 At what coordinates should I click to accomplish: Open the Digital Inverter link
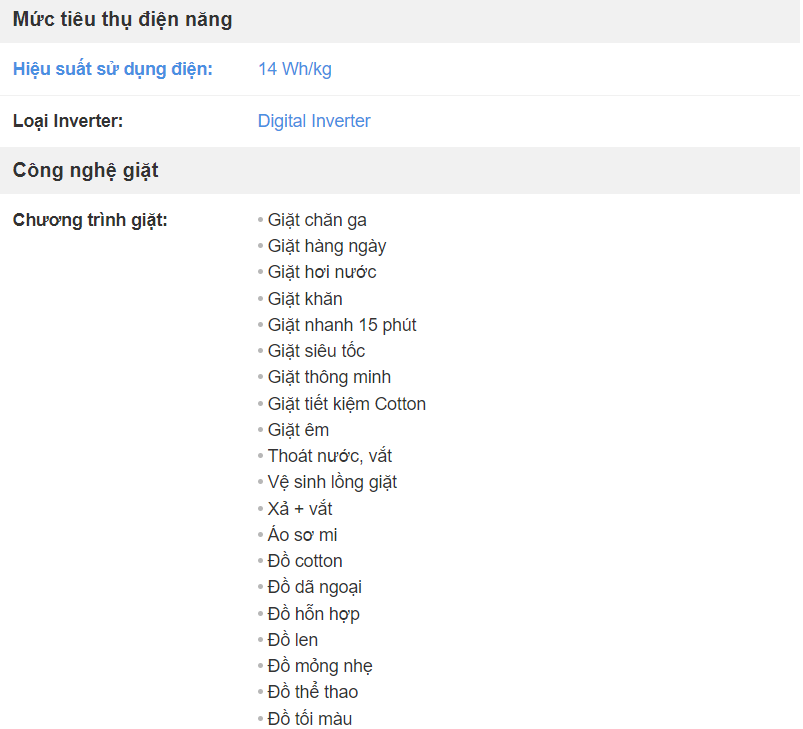tap(314, 121)
